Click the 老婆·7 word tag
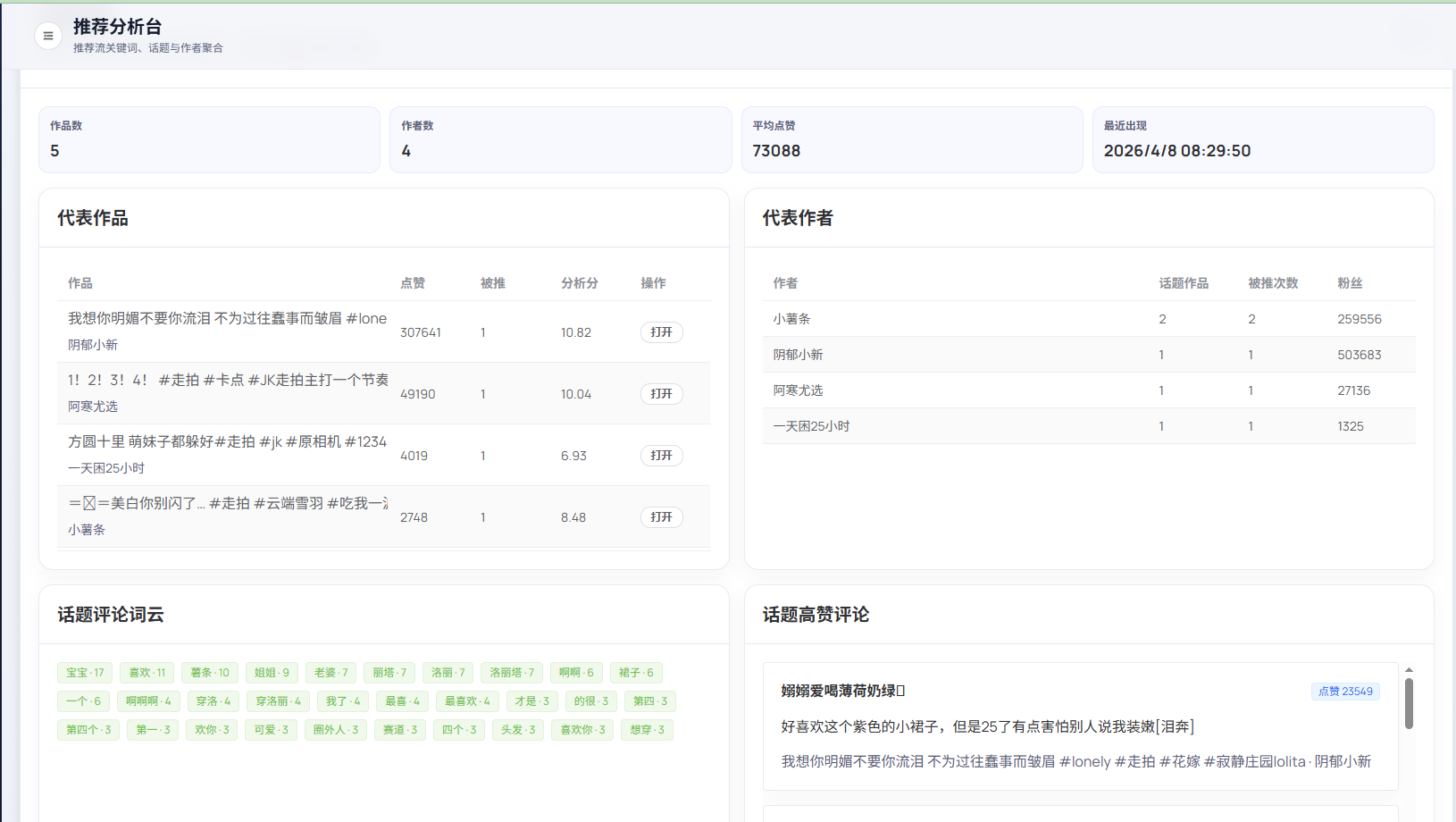Screen dimensions: 1456x822 pos(331,673)
